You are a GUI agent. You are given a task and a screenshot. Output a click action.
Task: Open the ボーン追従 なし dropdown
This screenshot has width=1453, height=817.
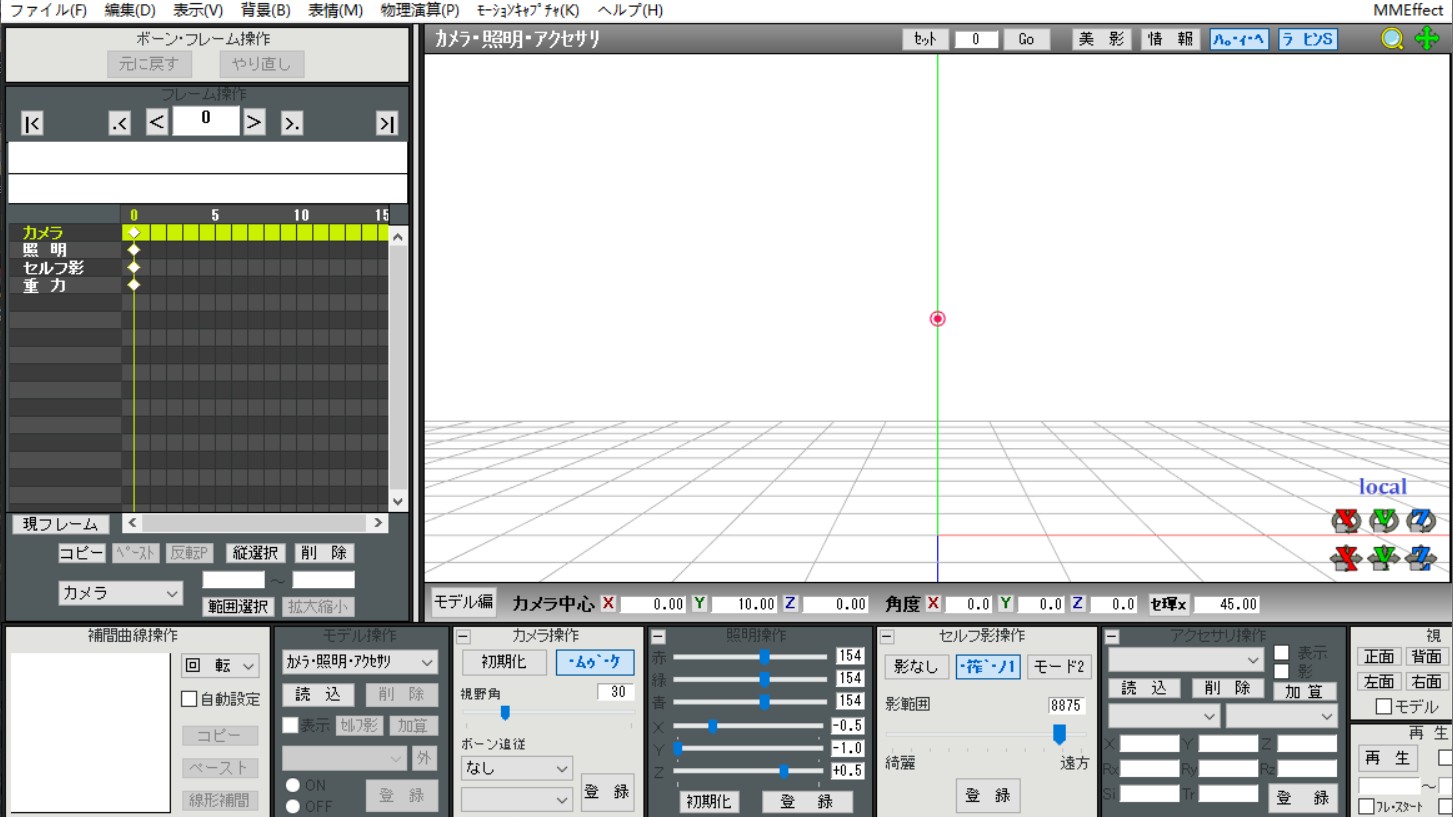click(516, 768)
